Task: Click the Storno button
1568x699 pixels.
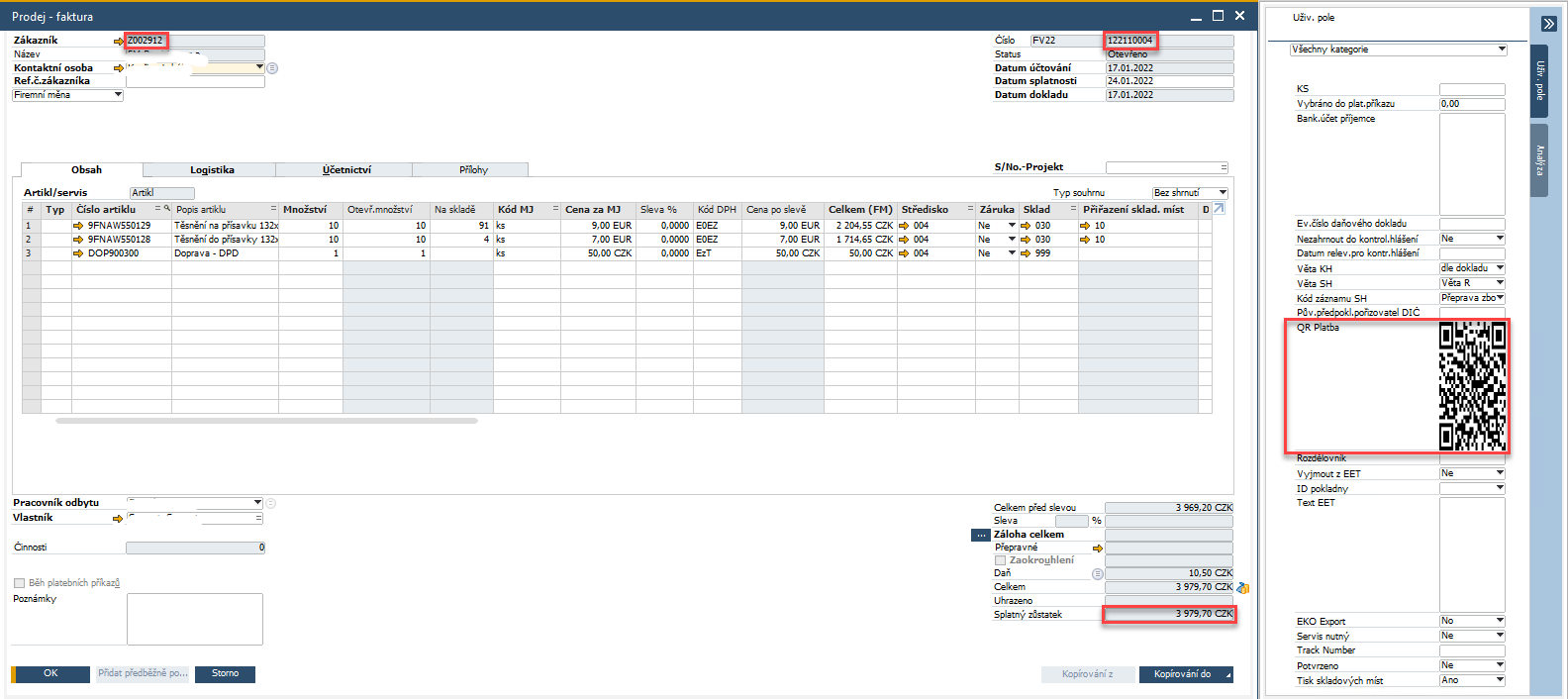Action: point(225,674)
